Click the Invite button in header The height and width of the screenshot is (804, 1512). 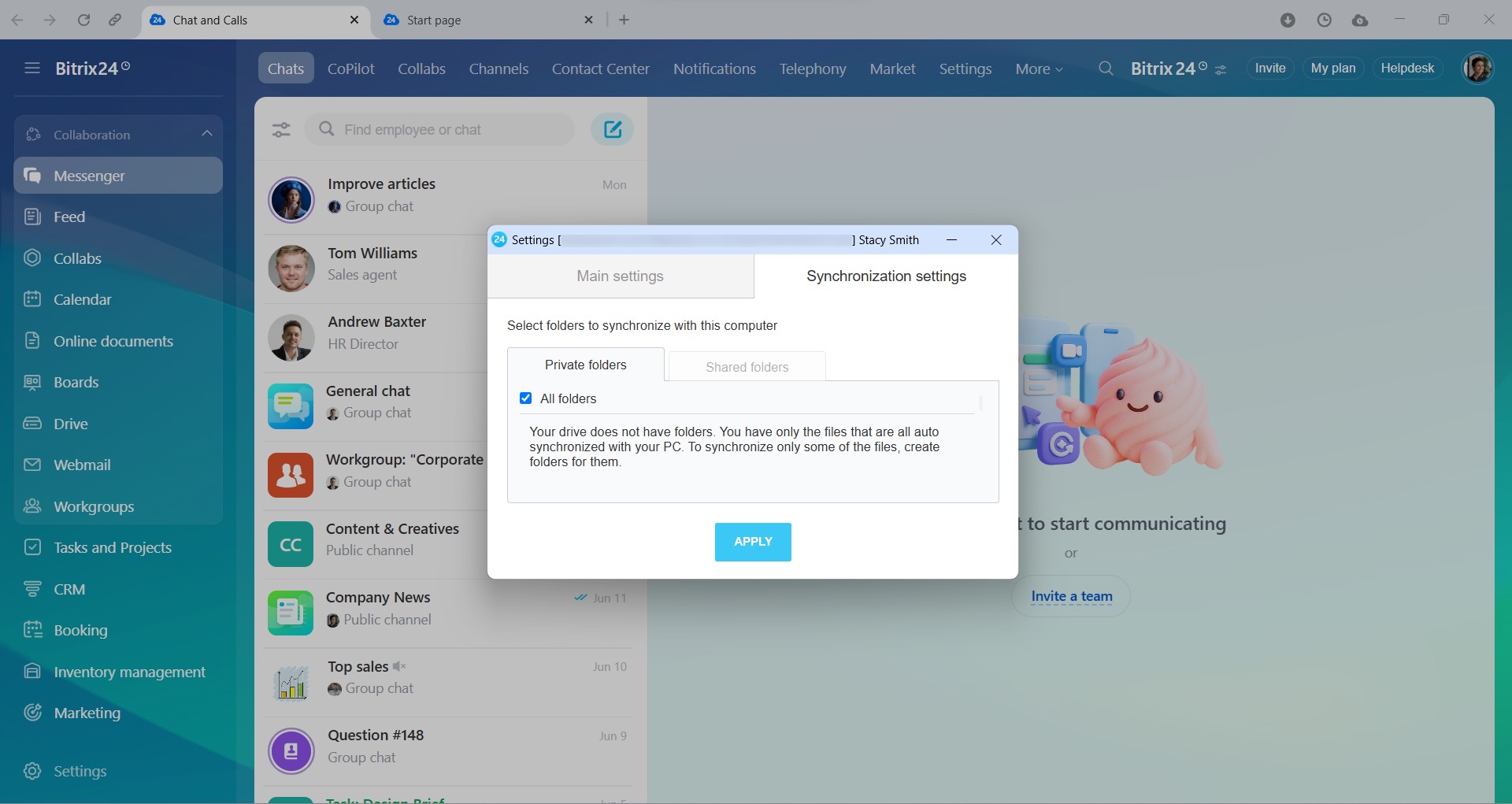click(1269, 69)
